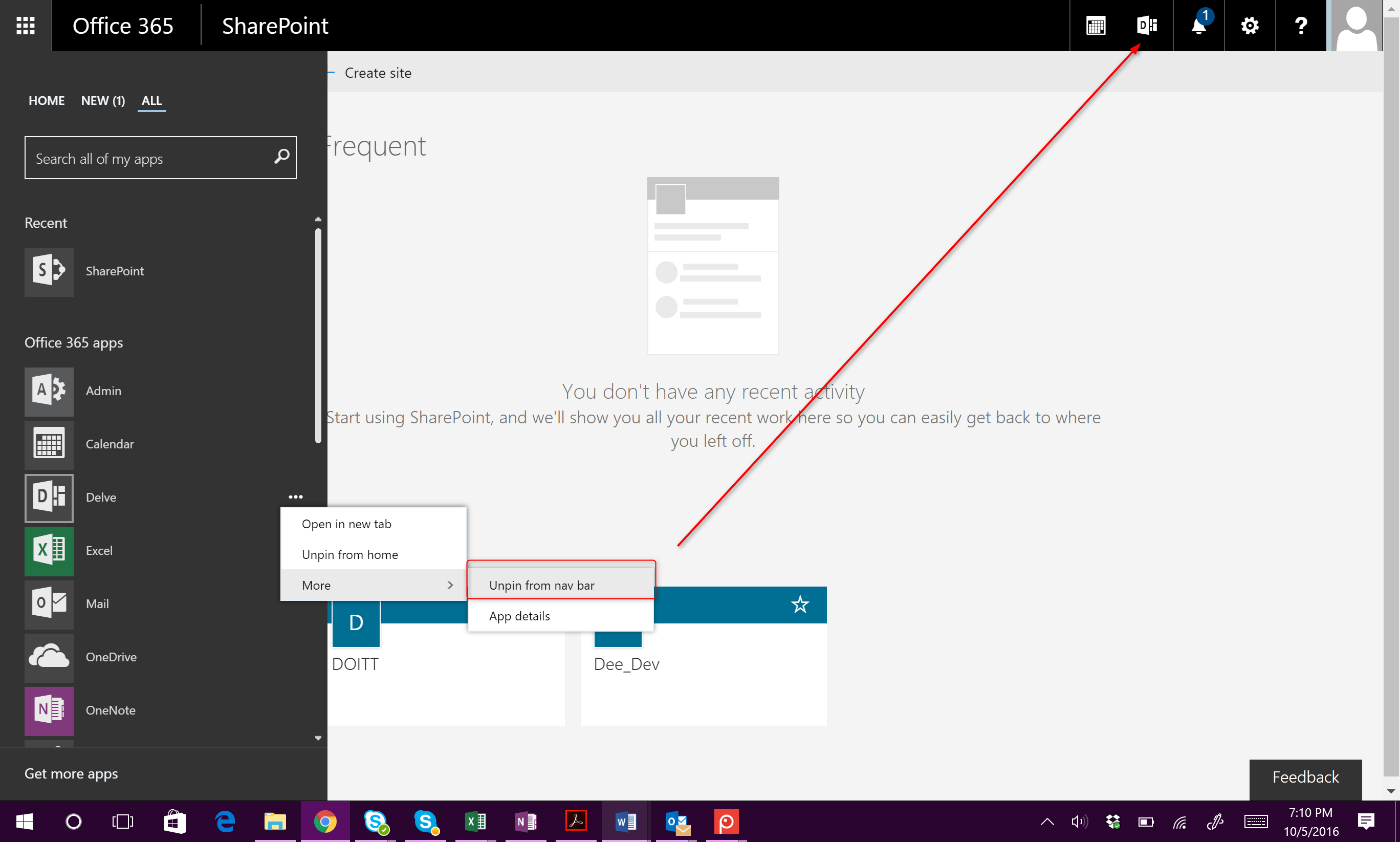Click the app list scroll up arrow
The image size is (1400, 842).
tap(318, 219)
